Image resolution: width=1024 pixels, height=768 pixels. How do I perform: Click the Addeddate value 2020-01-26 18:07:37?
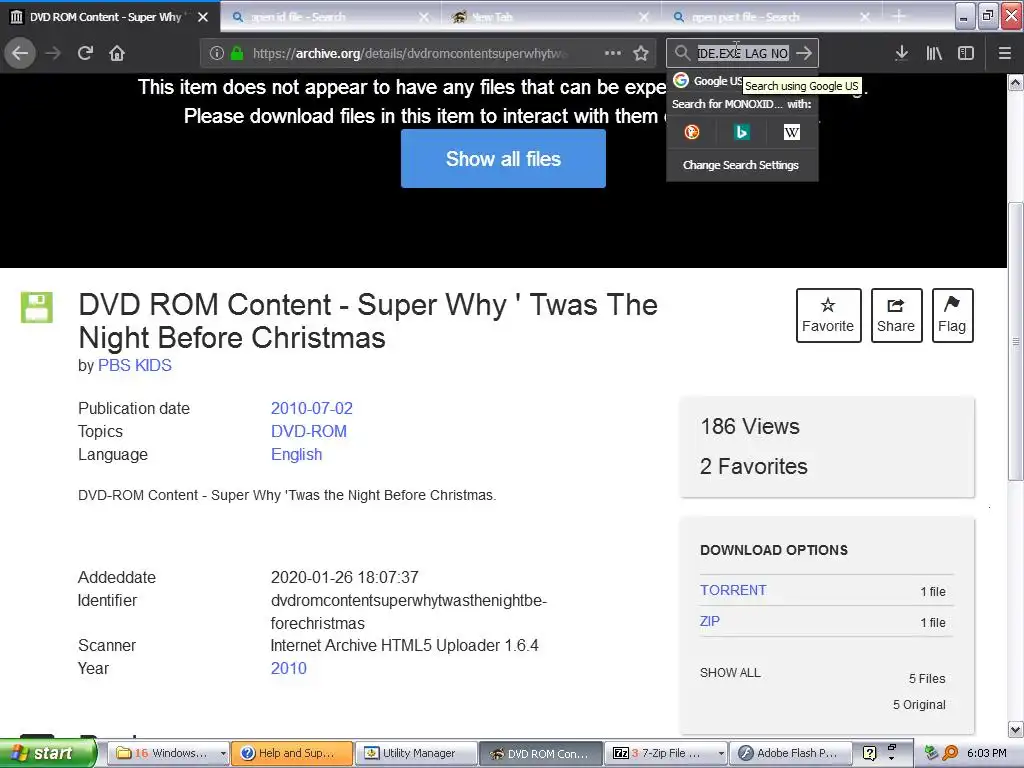pos(344,578)
